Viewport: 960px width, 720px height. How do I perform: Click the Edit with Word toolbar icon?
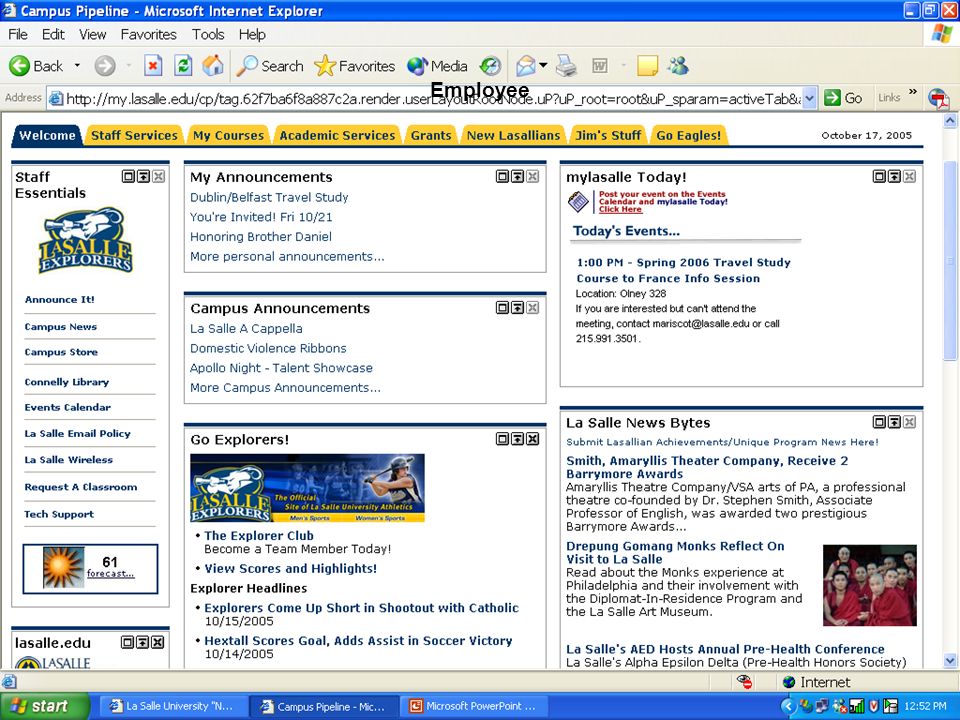click(x=599, y=66)
